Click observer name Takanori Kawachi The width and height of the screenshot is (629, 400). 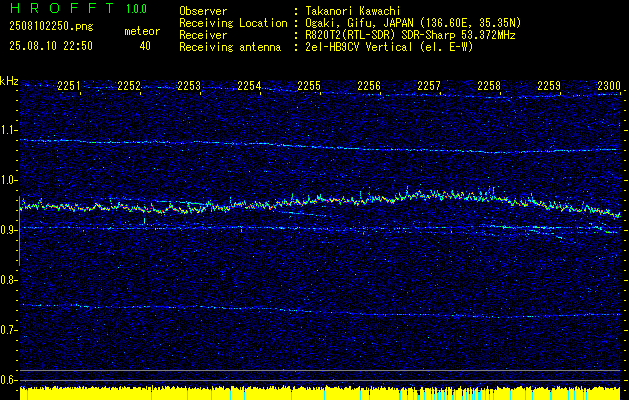(x=353, y=11)
